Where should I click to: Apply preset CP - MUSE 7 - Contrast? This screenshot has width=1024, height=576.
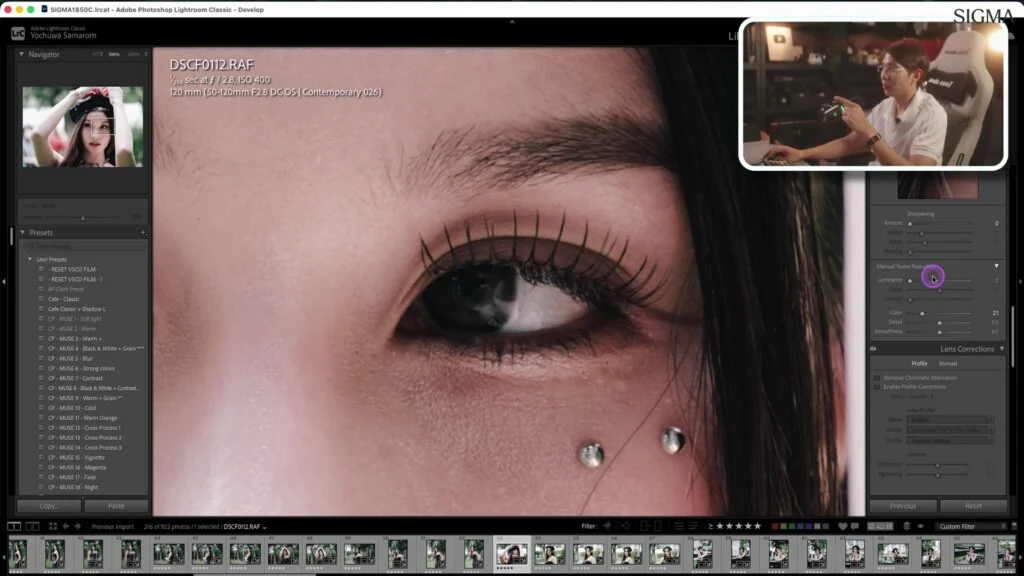click(75, 378)
